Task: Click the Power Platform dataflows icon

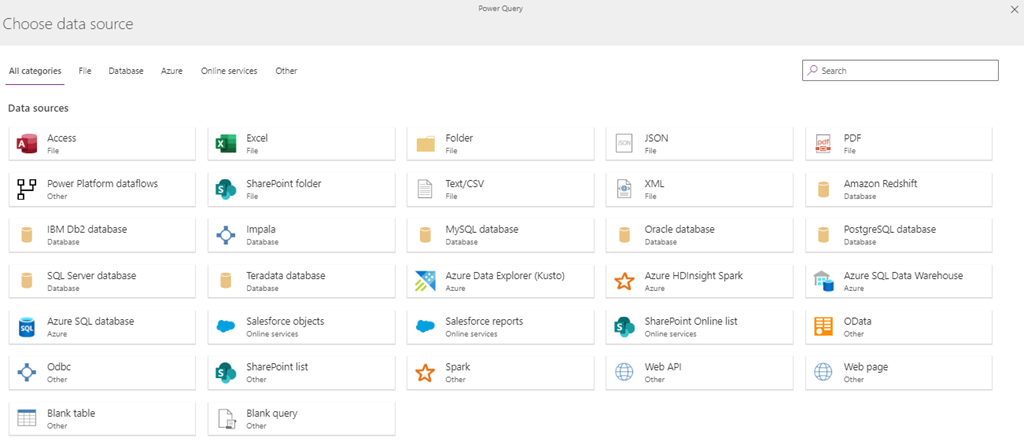Action: click(27, 190)
